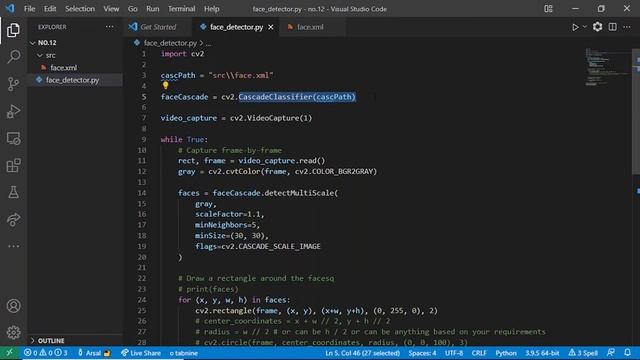Switch to the Get Started tab

158,27
